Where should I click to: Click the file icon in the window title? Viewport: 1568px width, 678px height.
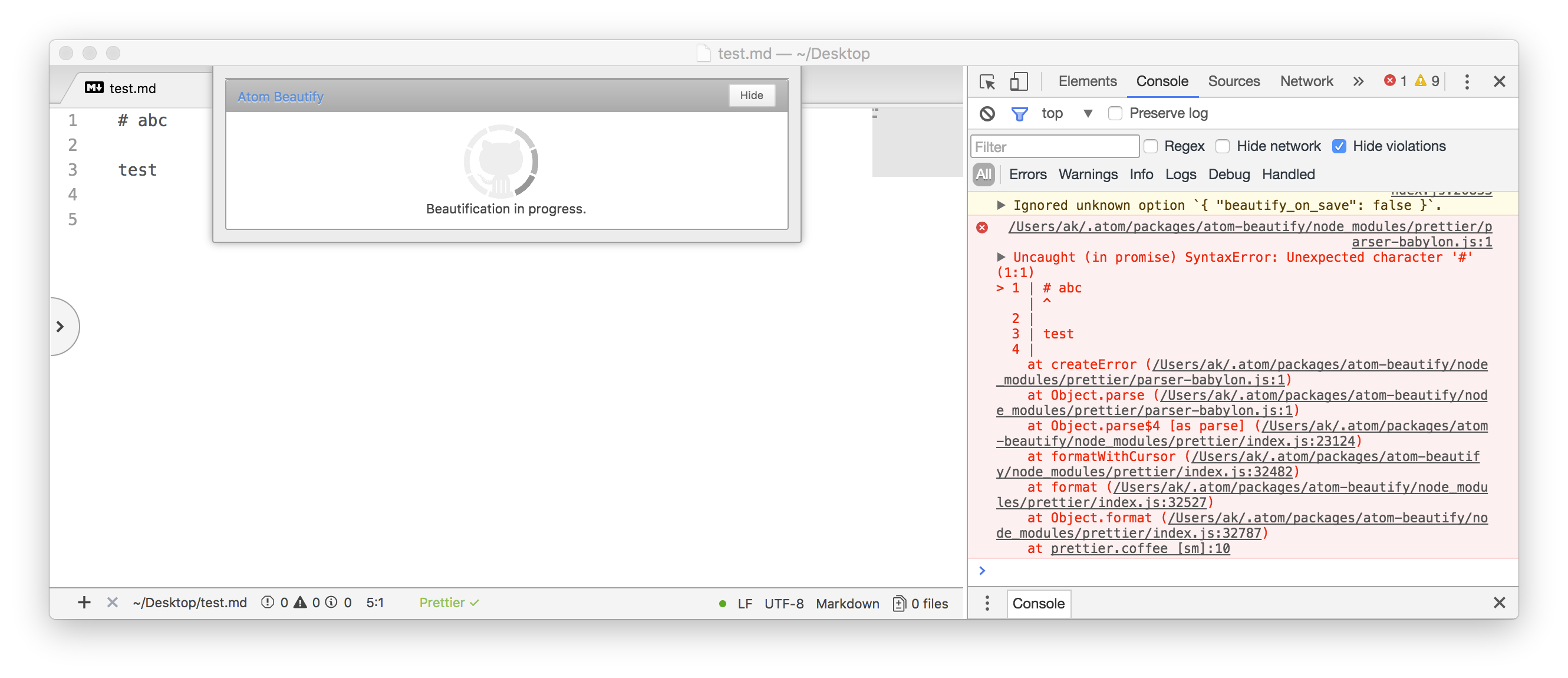pos(703,54)
